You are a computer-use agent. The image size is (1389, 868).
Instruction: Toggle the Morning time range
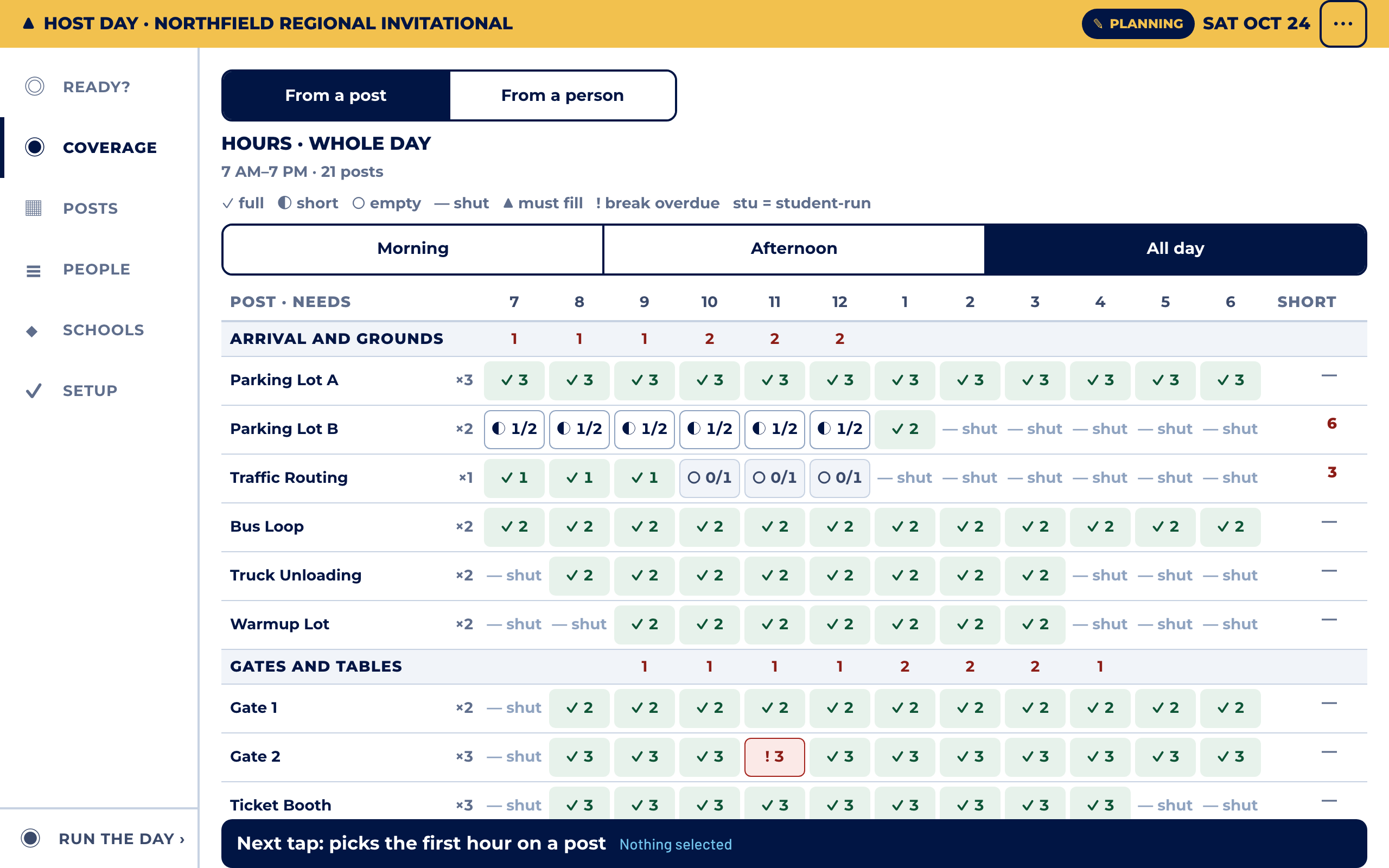point(413,248)
